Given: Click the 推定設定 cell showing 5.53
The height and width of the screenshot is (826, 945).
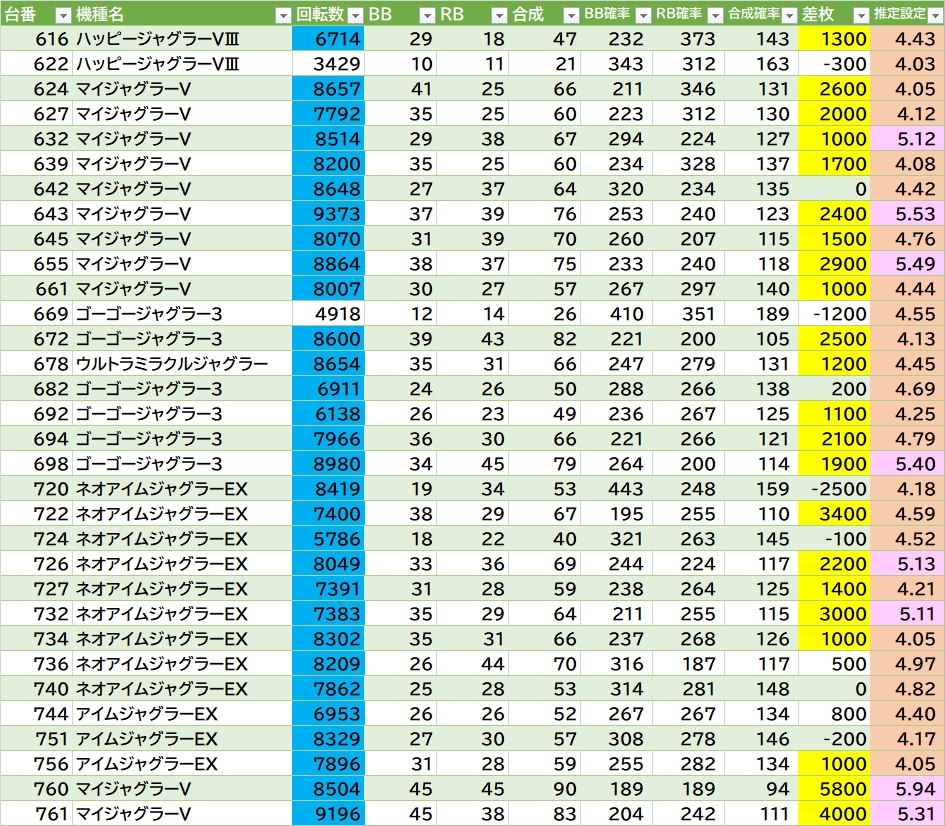Looking at the screenshot, I should 908,214.
